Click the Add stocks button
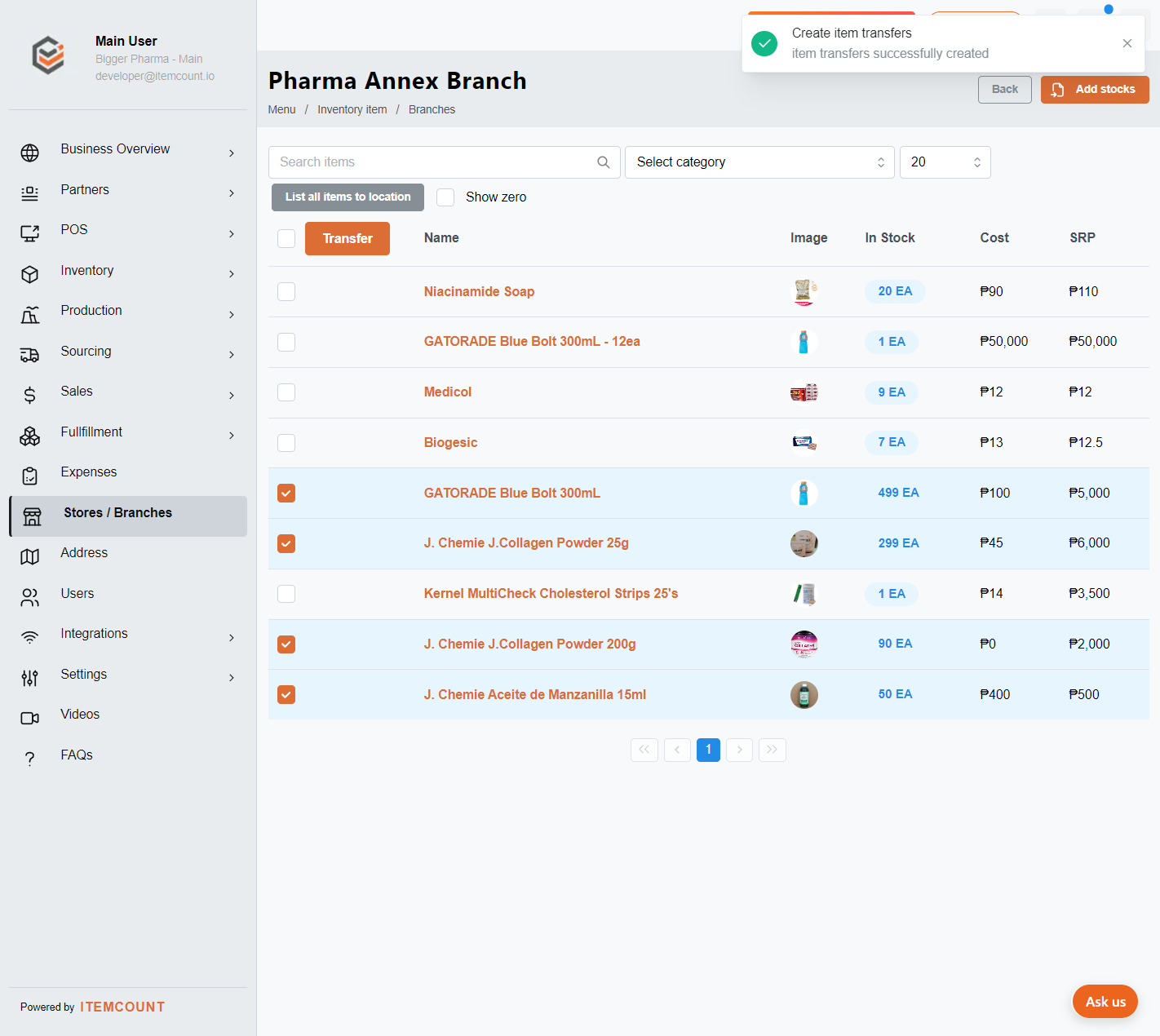1160x1036 pixels. (x=1095, y=90)
